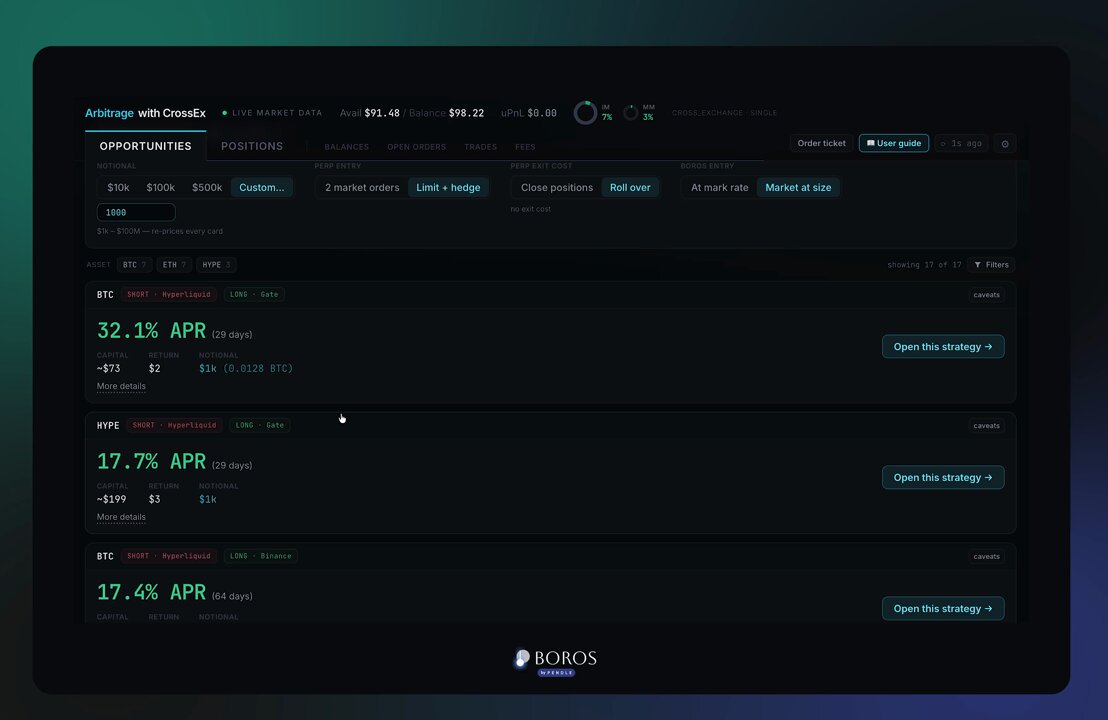Click LONG · Gate tag on BTC card
The image size is (1108, 720).
click(x=254, y=295)
